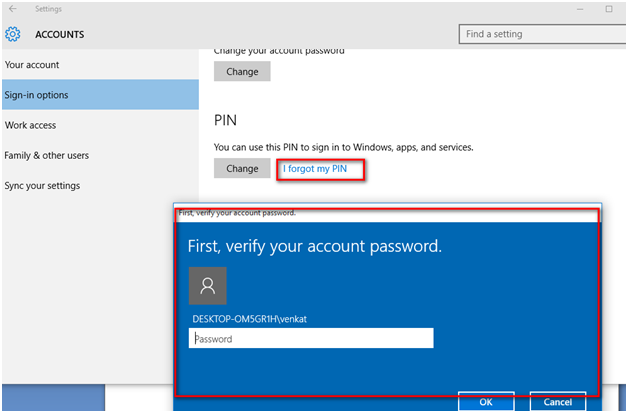Select Sign-in options in sidebar
The image size is (628, 413).
[x=37, y=95]
